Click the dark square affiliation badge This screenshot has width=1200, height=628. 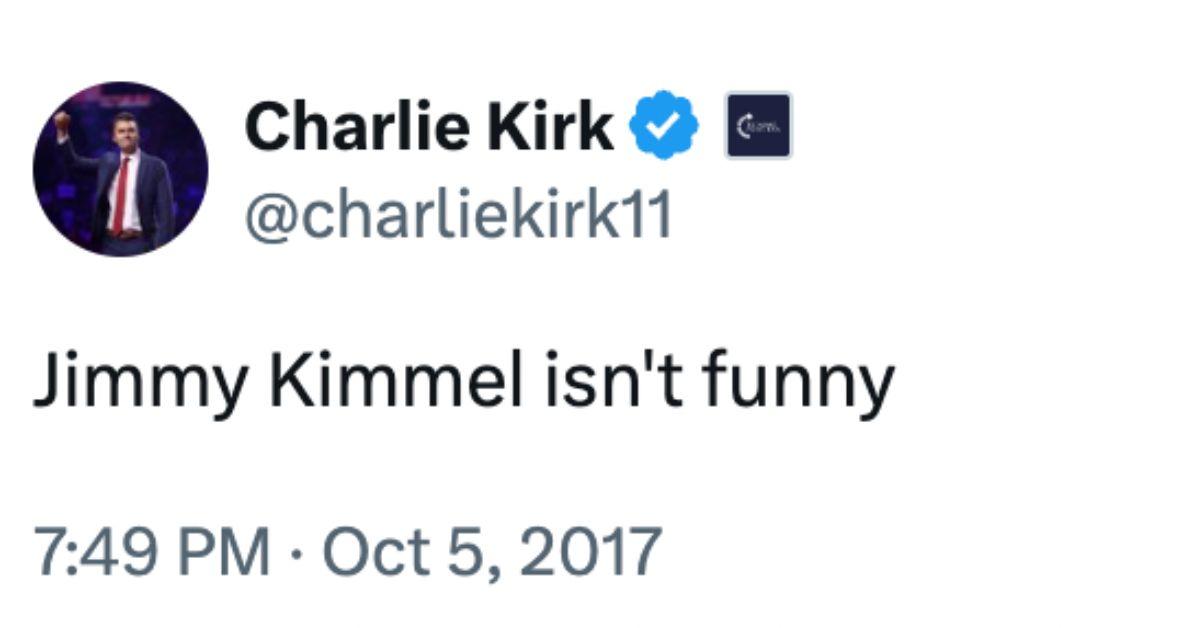click(x=758, y=125)
